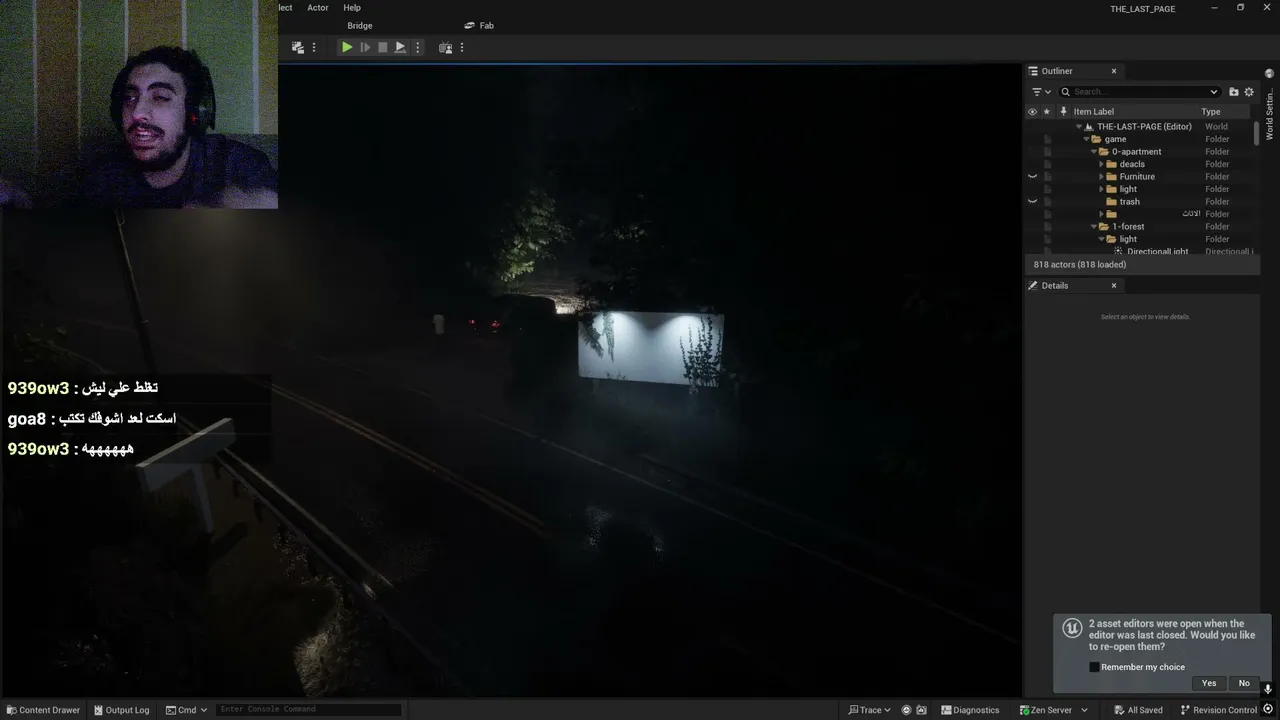1280x720 pixels.
Task: Expand the Outliner search history dropdown
Action: pos(1214,92)
